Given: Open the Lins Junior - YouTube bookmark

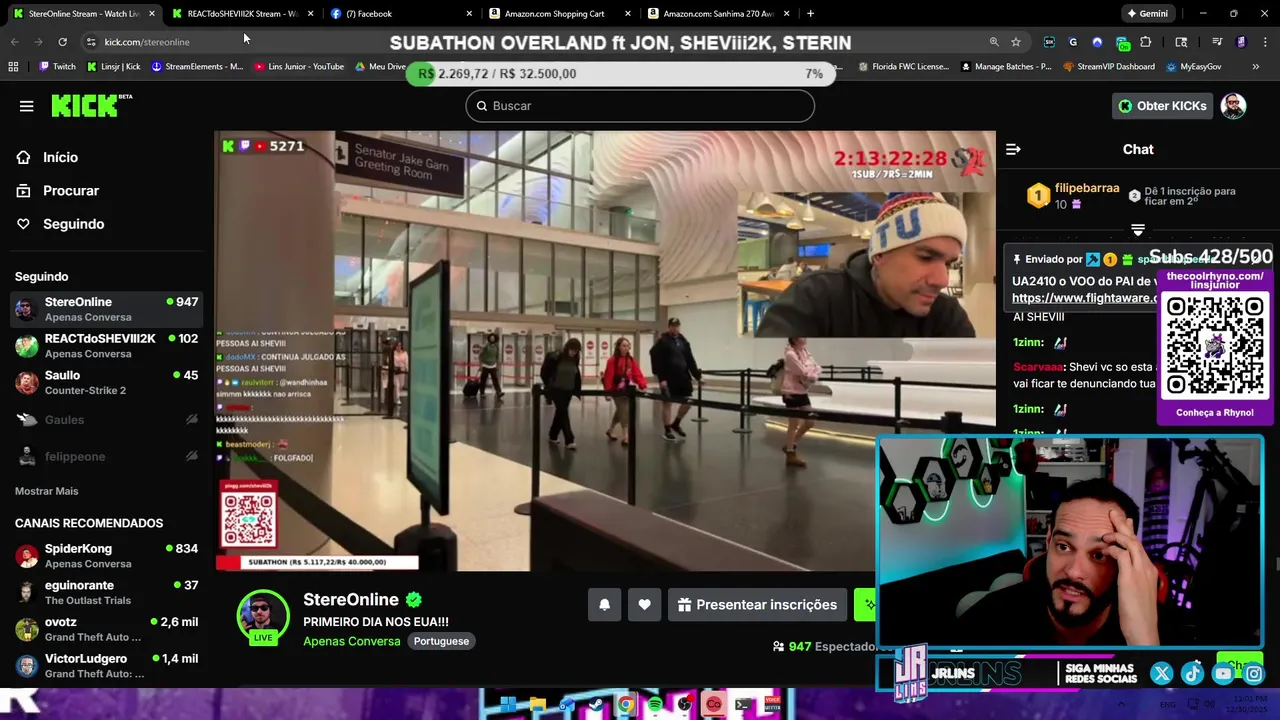Looking at the screenshot, I should (x=298, y=67).
